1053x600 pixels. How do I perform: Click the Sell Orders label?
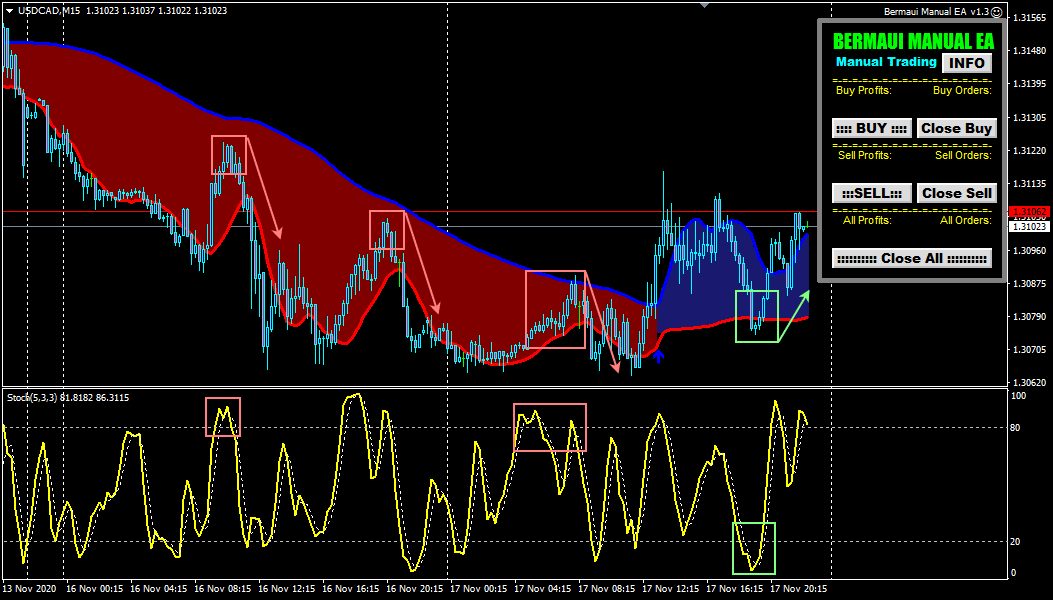point(963,155)
